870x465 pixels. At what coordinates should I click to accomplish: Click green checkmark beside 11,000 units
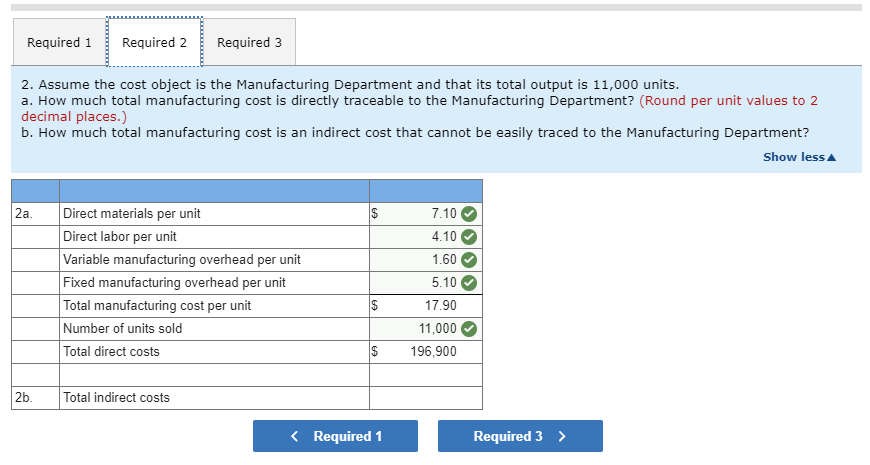click(x=469, y=329)
